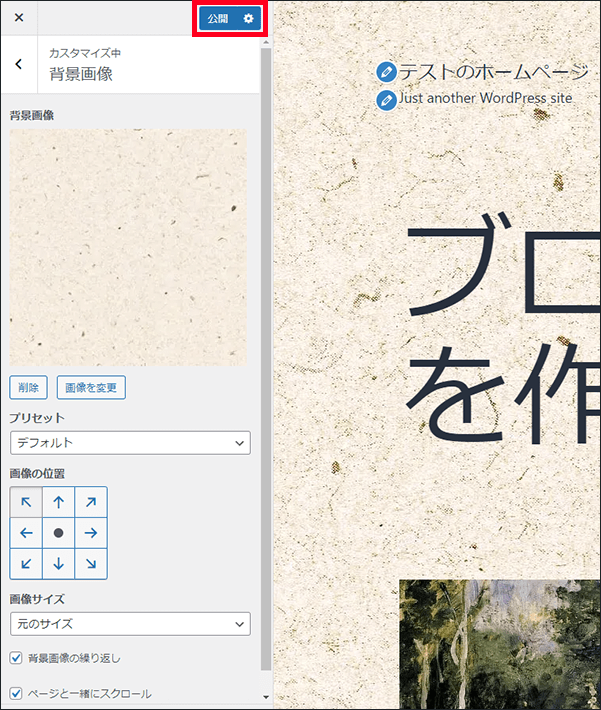
Task: Click the pencil icon beside the site title
Action: point(386,72)
